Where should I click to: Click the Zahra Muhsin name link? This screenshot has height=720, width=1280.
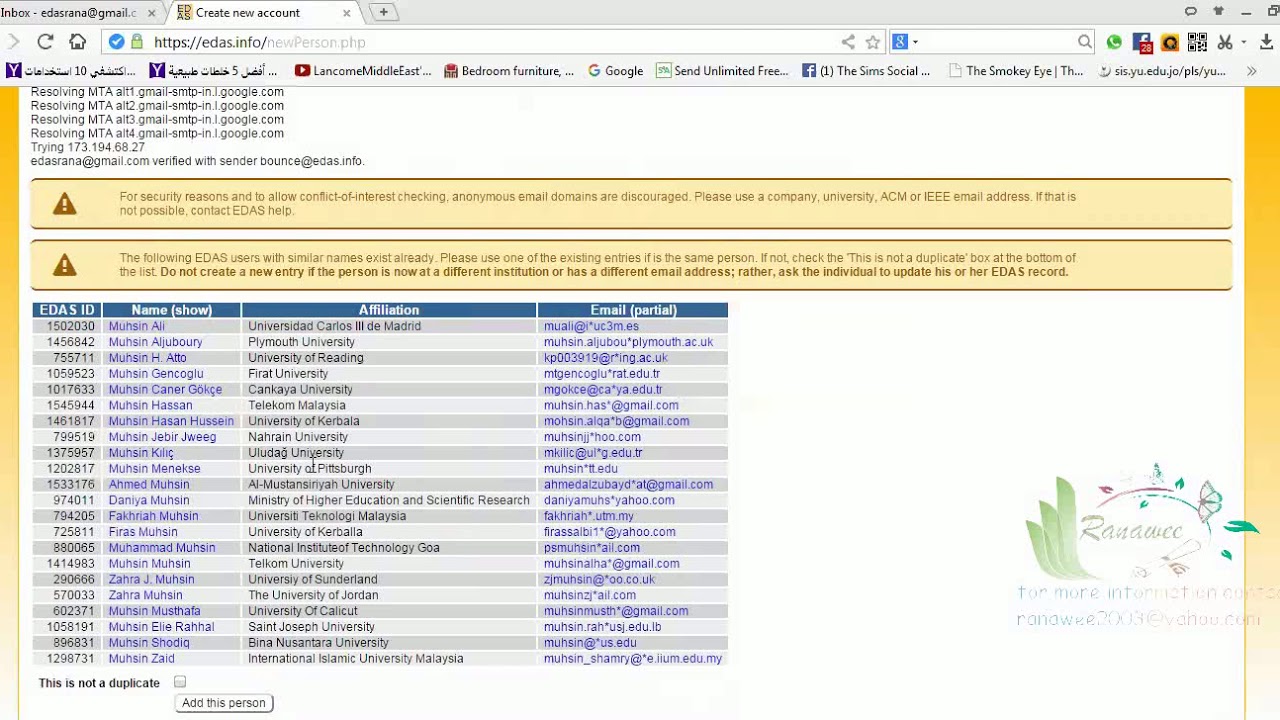pyautogui.click(x=146, y=595)
